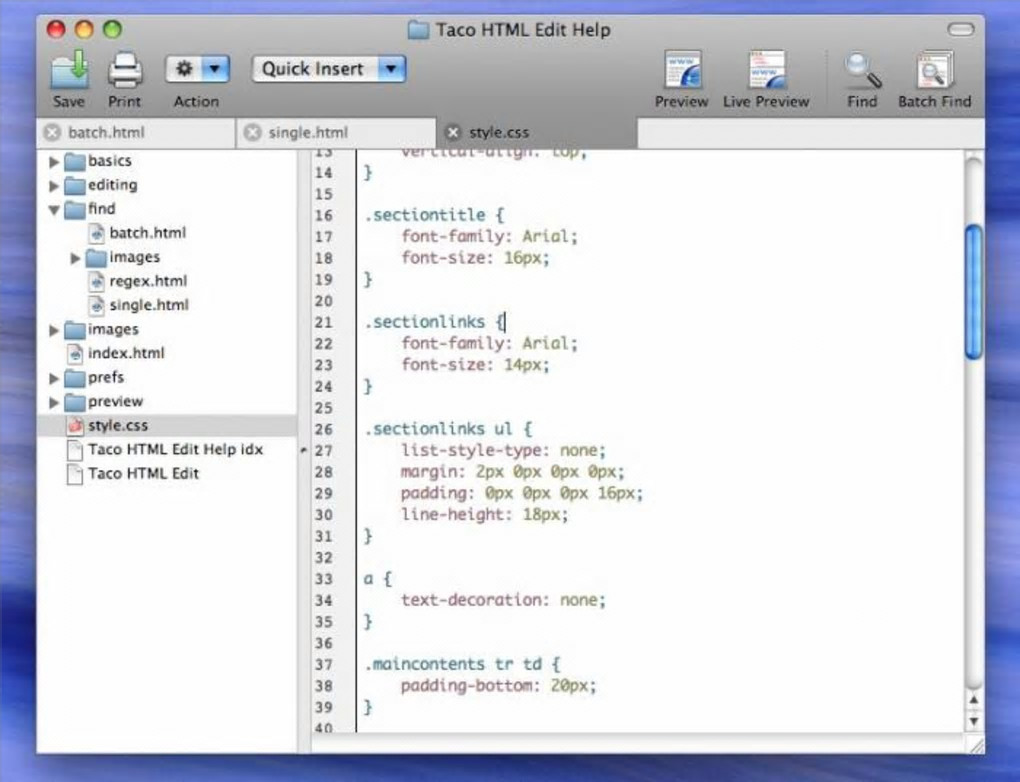This screenshot has height=782, width=1020.
Task: Switch to the single.html tab
Action: pos(308,132)
